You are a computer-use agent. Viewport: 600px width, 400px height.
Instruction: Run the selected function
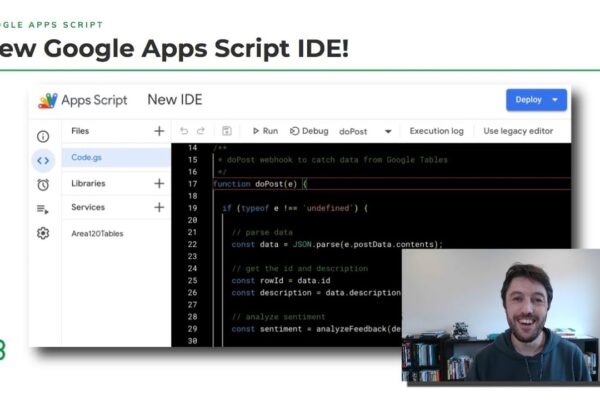point(265,131)
